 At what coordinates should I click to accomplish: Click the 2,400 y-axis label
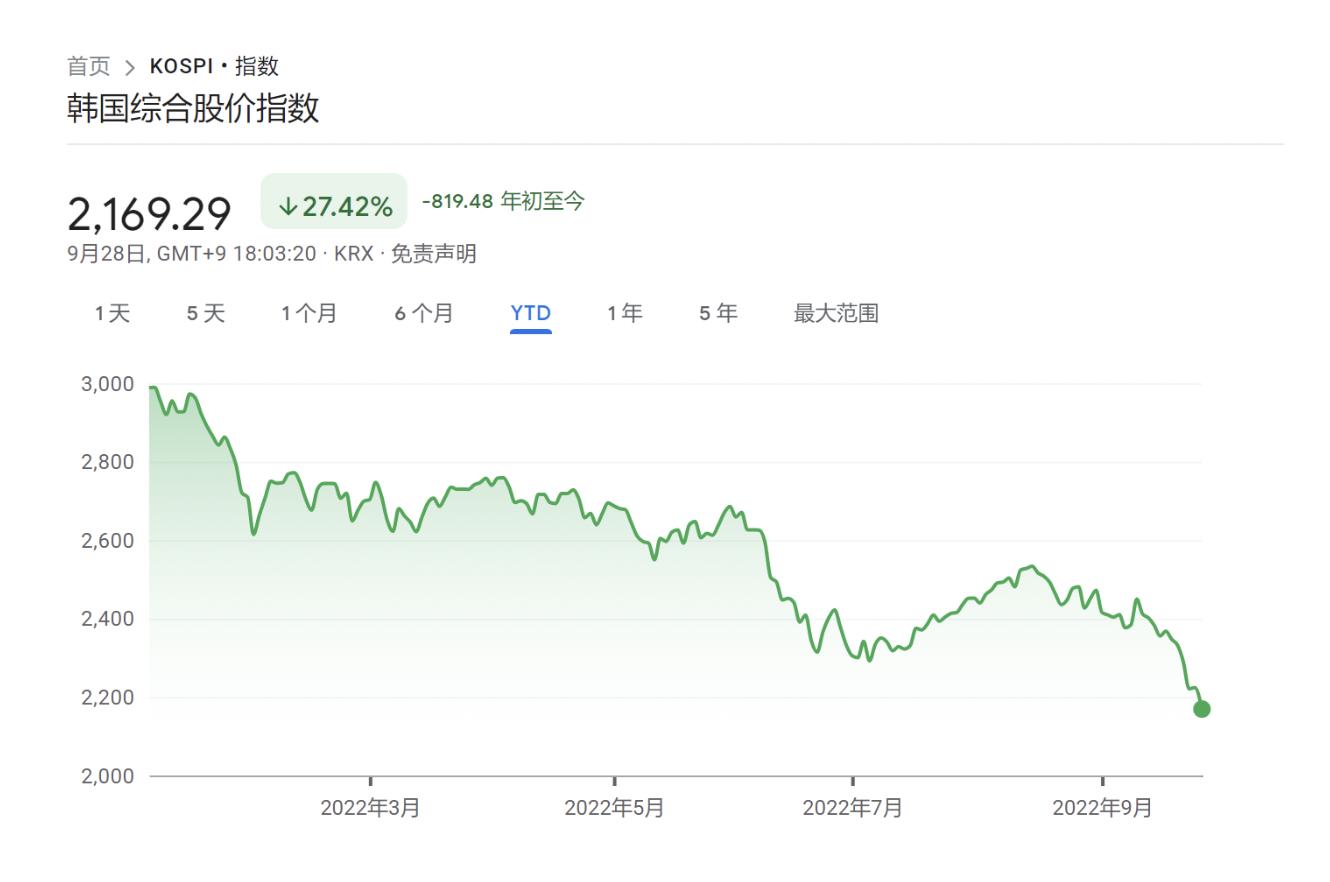[108, 619]
